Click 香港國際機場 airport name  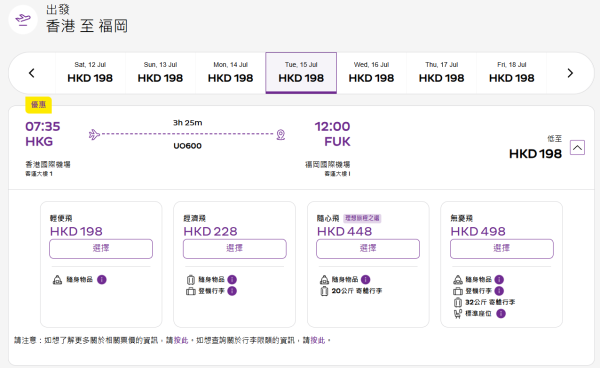[x=48, y=164]
